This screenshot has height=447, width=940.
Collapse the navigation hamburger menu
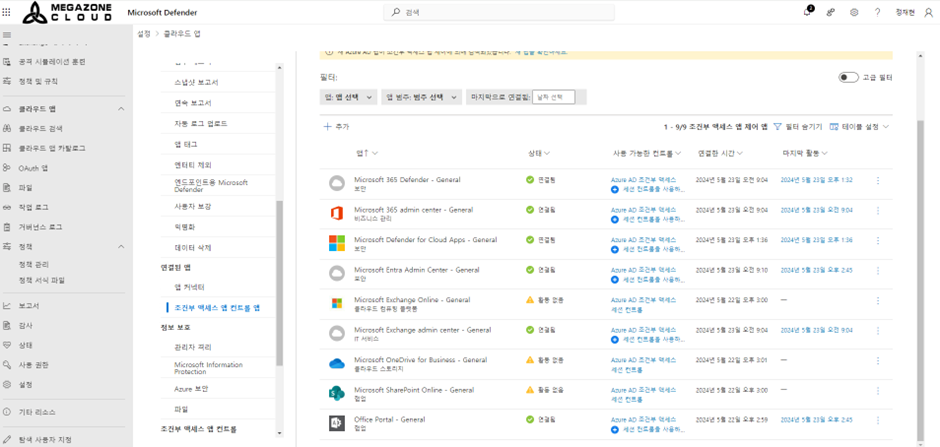pyautogui.click(x=7, y=34)
